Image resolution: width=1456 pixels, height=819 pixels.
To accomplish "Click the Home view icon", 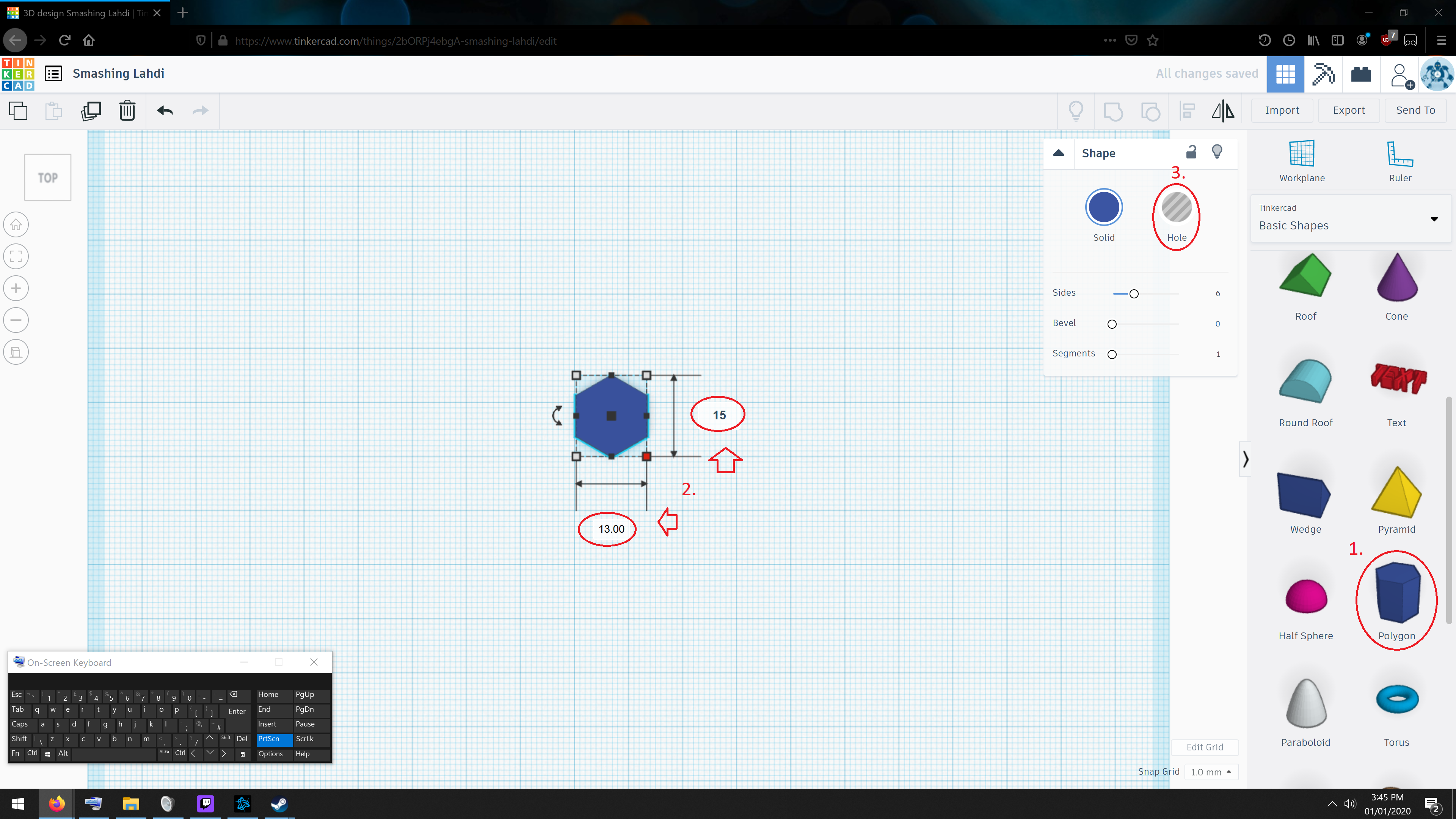I will coord(16,225).
